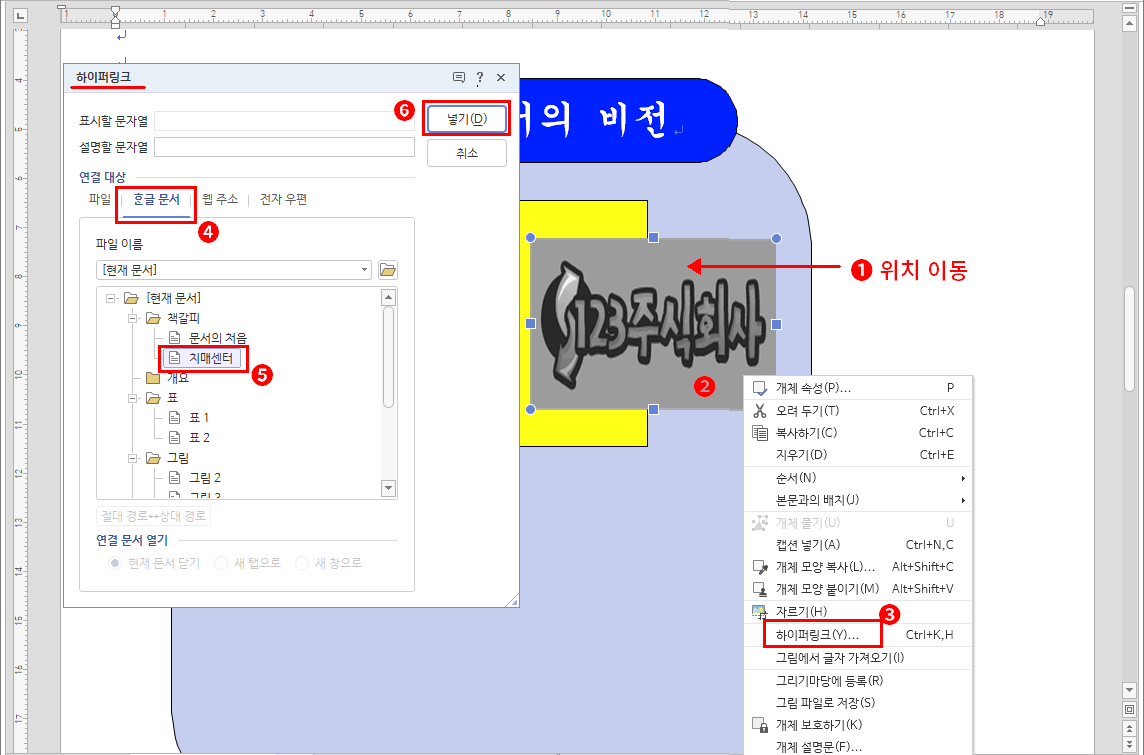Open the comment icon in 하이퍼링크 dialog title

click(459, 77)
